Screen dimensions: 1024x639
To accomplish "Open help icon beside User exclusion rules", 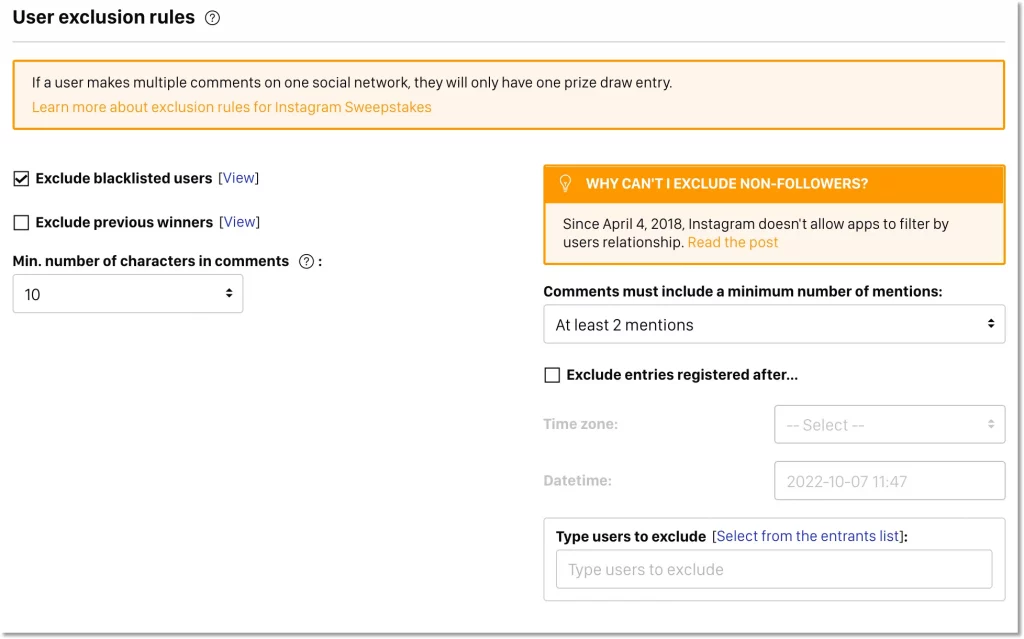I will [x=212, y=18].
